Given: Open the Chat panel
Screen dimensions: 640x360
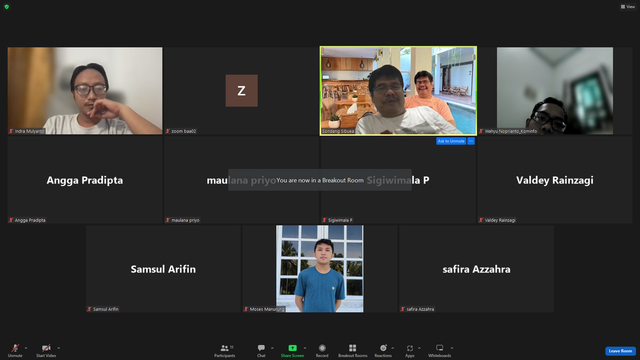Looking at the screenshot, I should point(261,350).
